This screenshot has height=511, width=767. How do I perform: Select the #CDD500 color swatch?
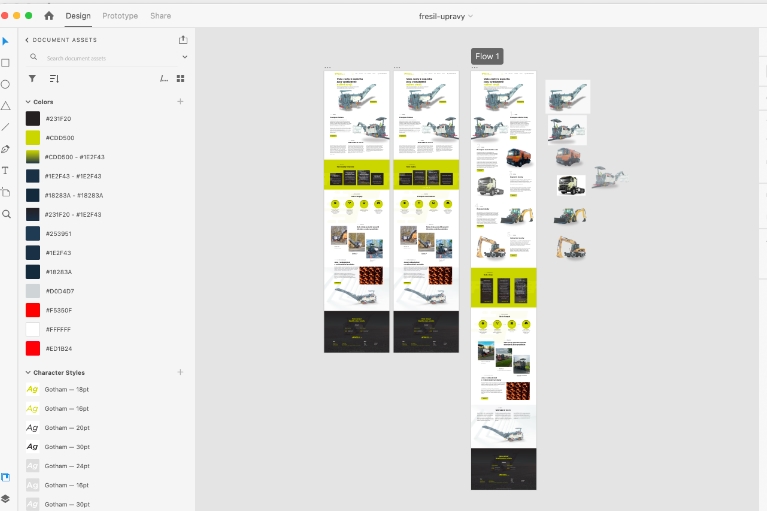coord(33,138)
